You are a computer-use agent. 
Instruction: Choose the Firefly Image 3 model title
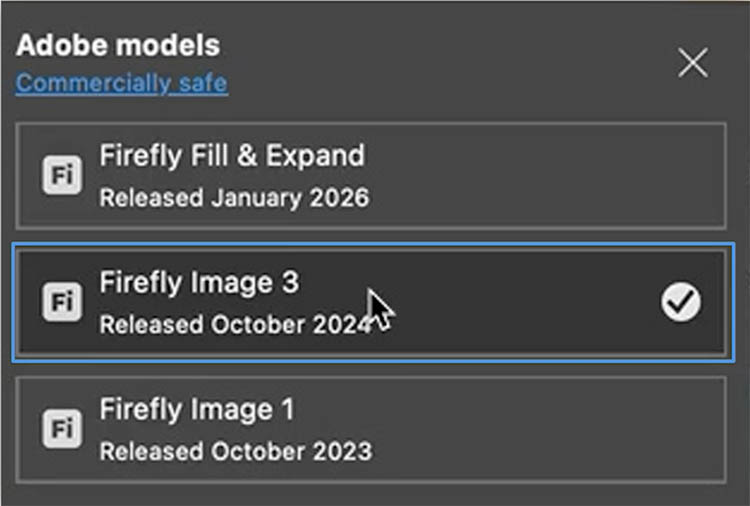(198, 283)
